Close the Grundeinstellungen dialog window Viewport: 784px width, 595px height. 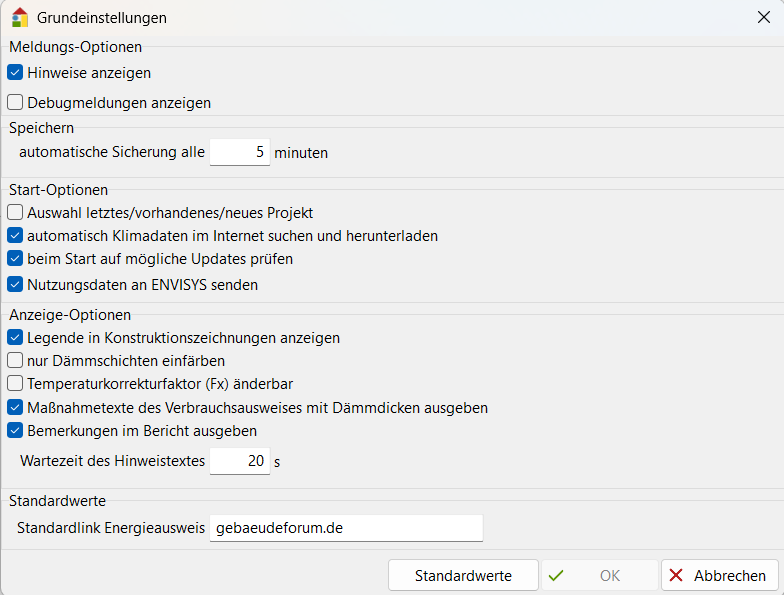763,17
